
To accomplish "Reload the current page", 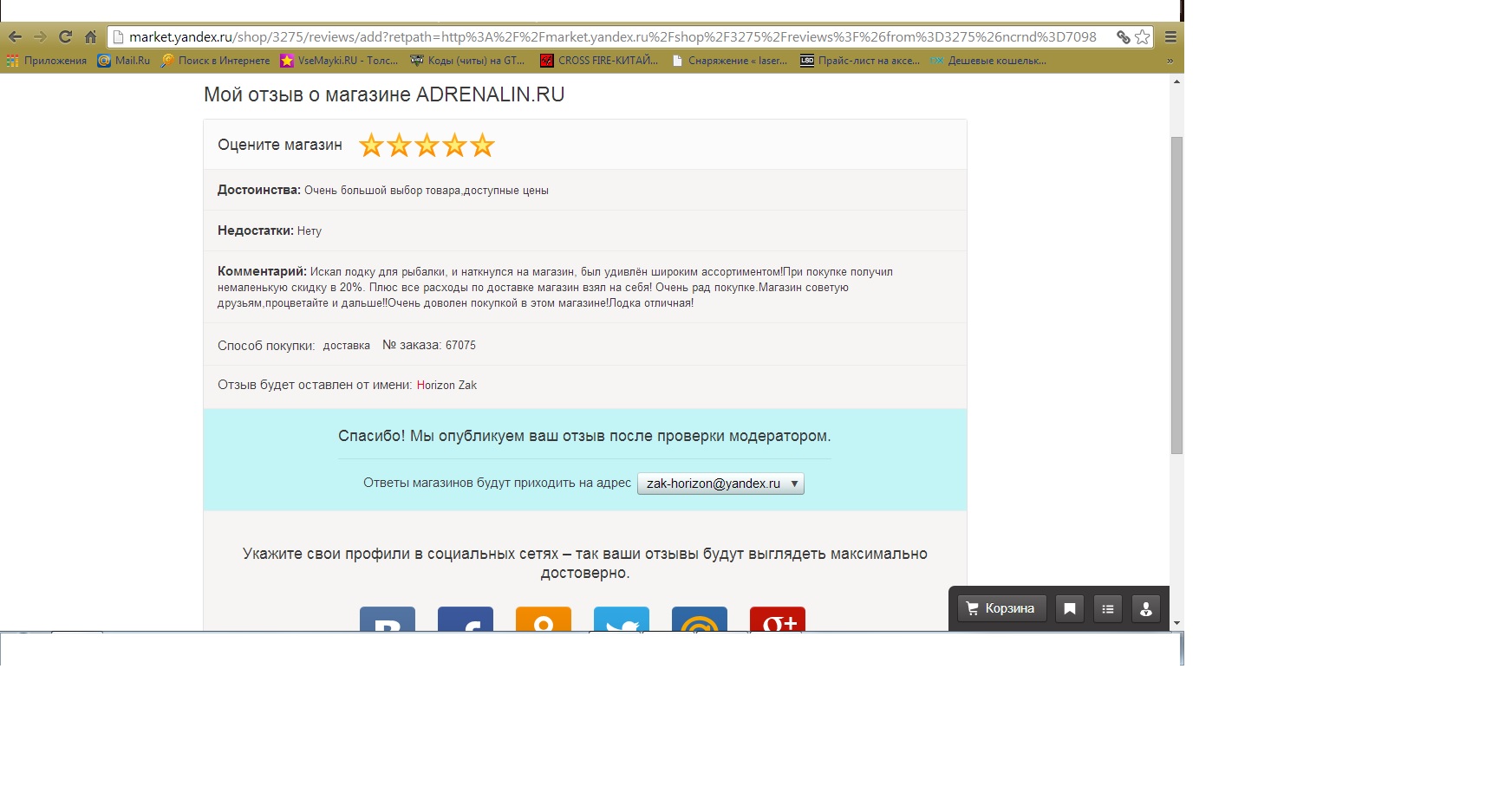I will point(65,36).
